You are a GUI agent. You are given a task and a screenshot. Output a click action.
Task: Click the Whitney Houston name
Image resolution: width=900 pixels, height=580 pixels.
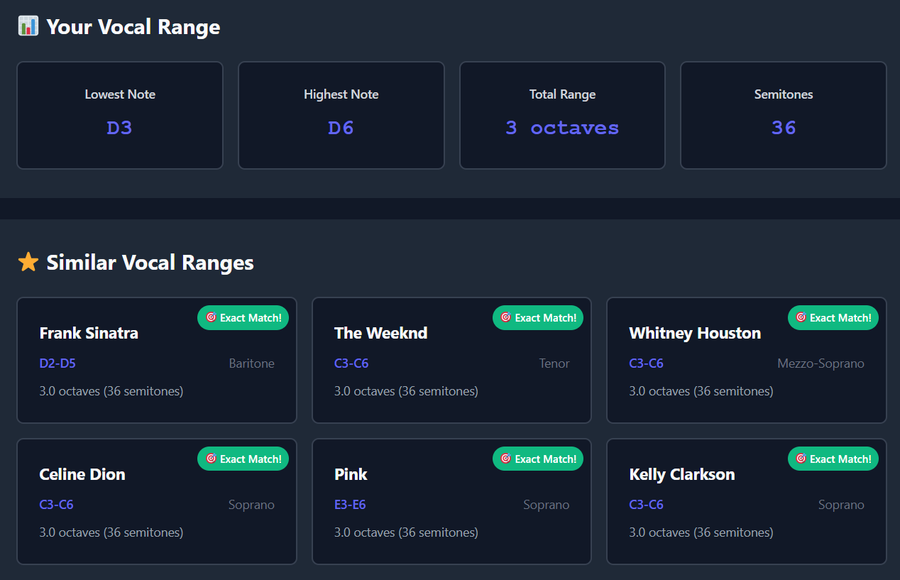click(x=695, y=333)
